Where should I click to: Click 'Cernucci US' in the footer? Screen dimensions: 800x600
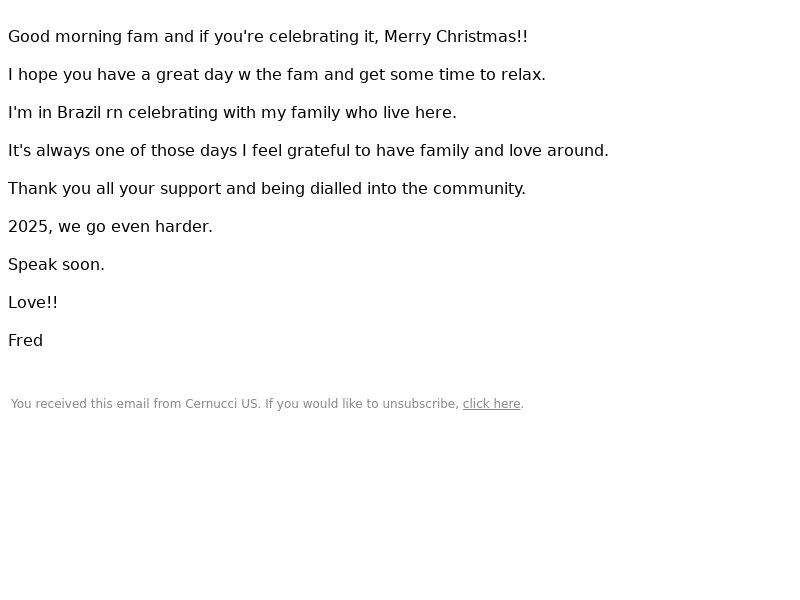[221, 404]
